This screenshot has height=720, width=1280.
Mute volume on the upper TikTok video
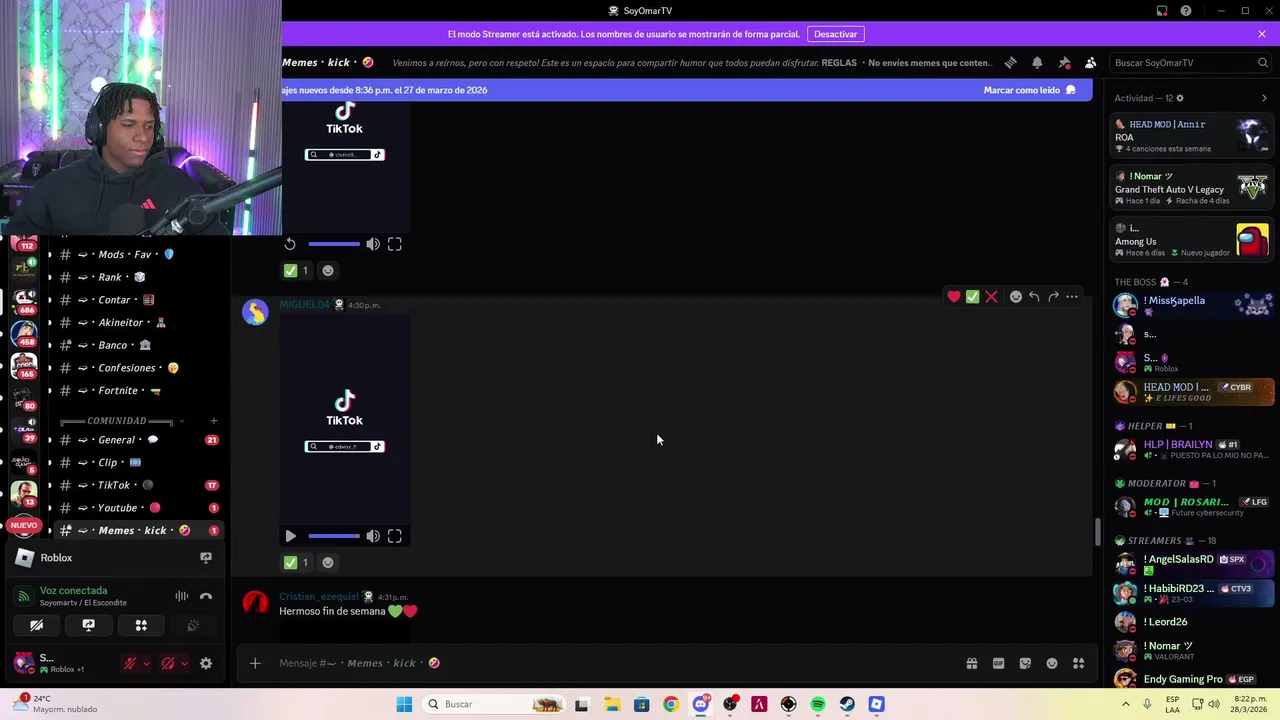point(373,244)
